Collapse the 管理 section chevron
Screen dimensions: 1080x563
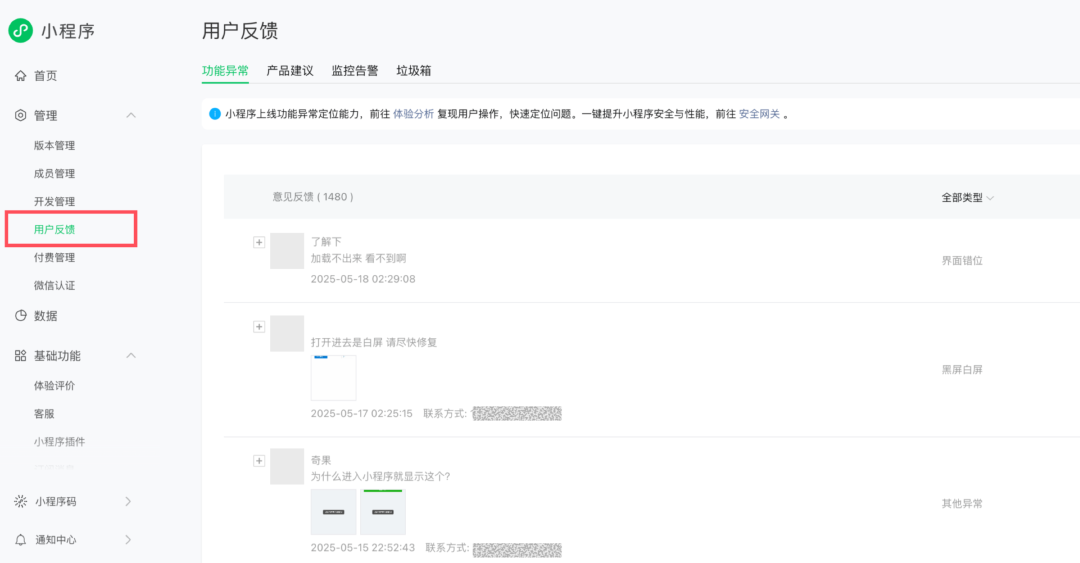[x=131, y=115]
